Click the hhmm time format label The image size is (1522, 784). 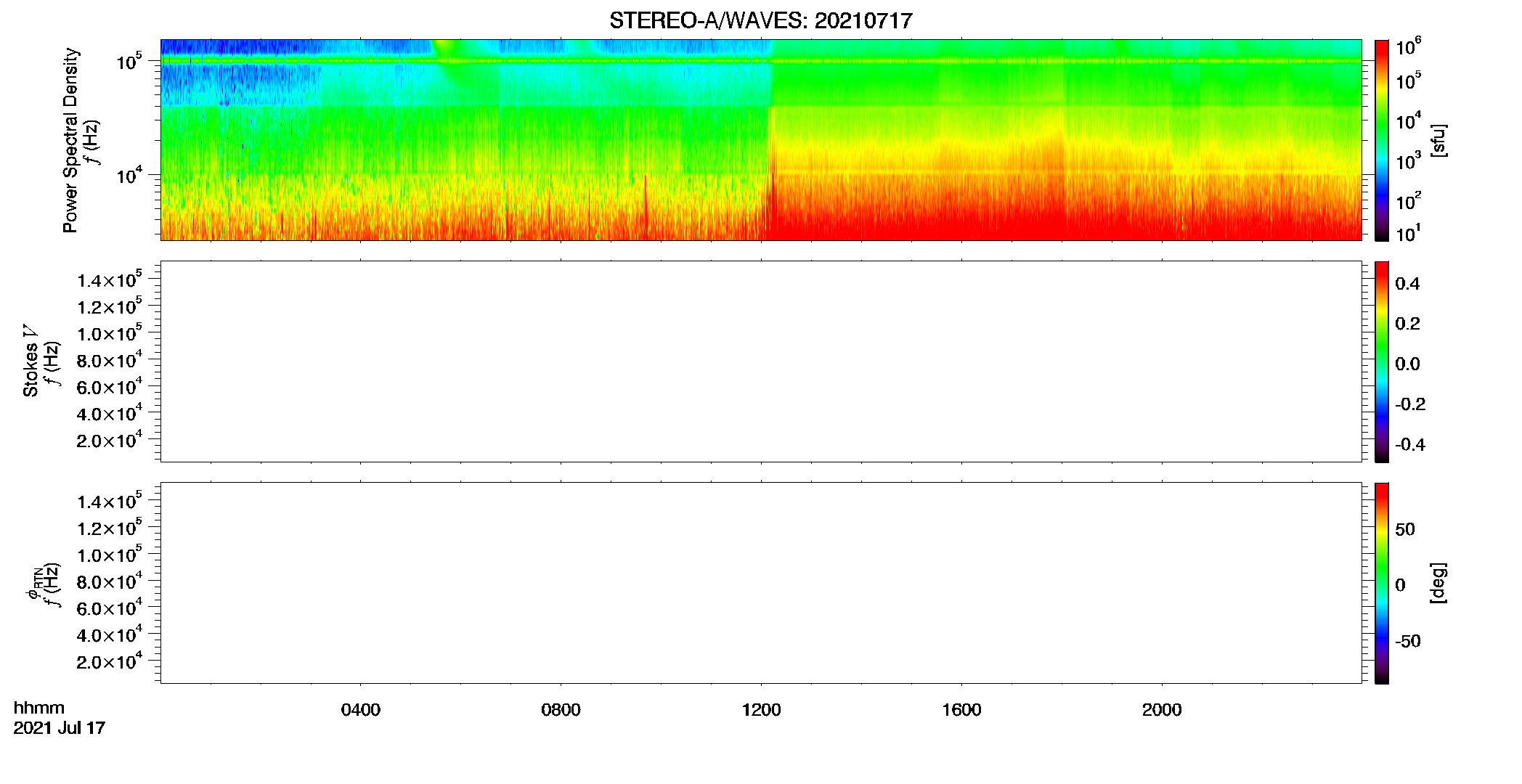point(38,708)
